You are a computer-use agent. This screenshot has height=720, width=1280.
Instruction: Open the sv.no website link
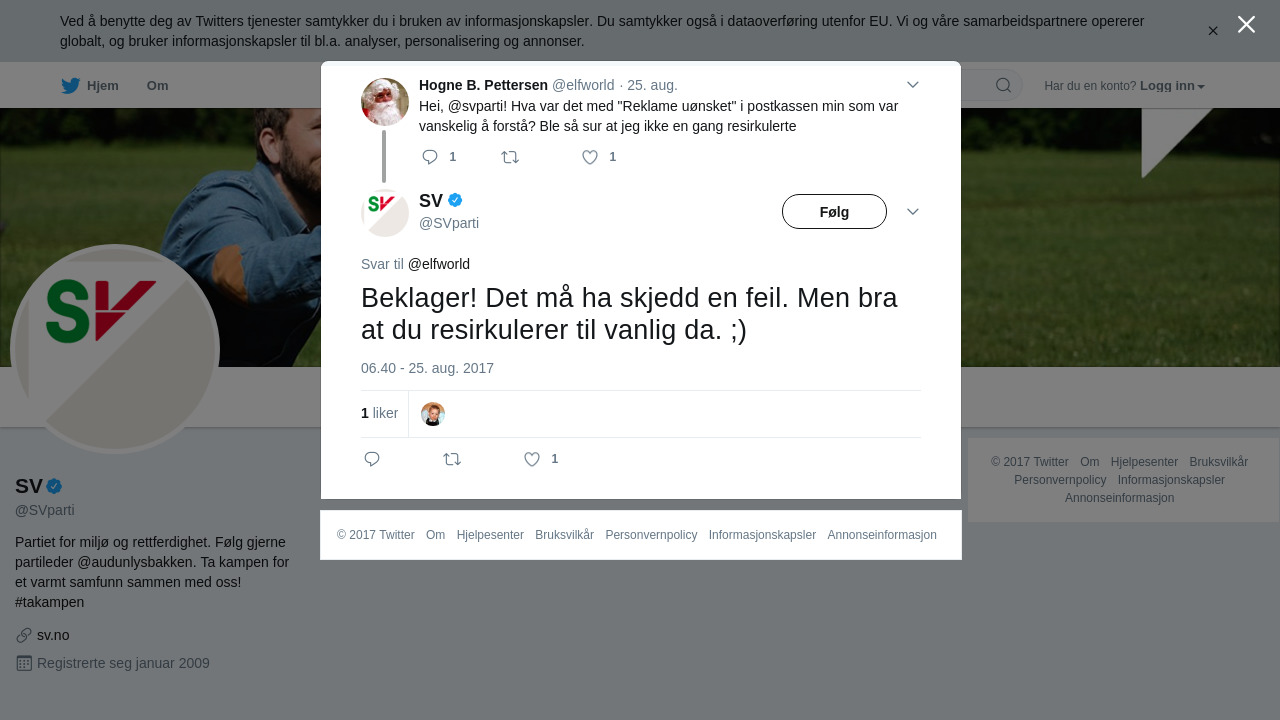click(53, 635)
